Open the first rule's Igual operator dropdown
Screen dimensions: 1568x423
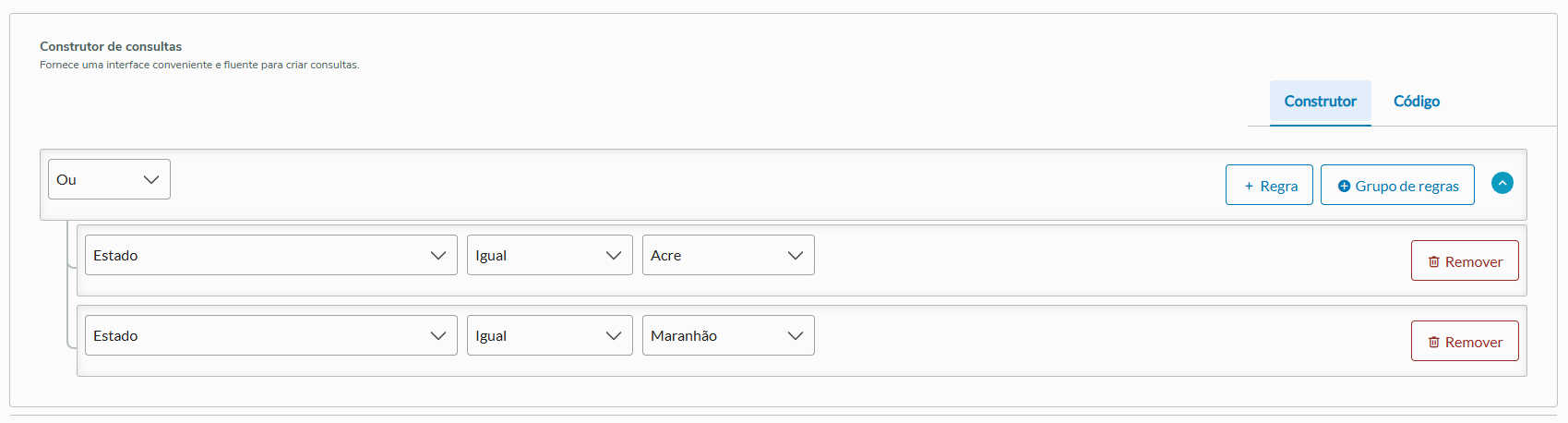(549, 256)
